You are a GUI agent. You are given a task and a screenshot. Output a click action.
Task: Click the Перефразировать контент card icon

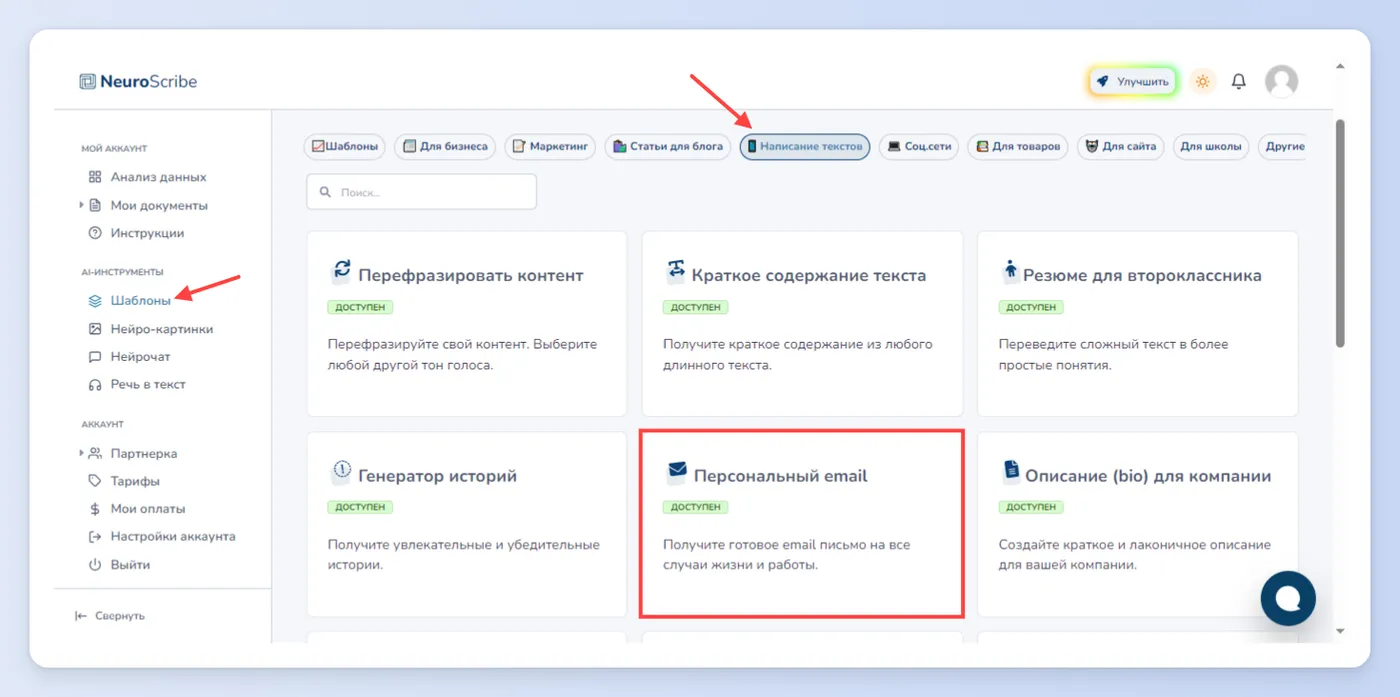[342, 272]
